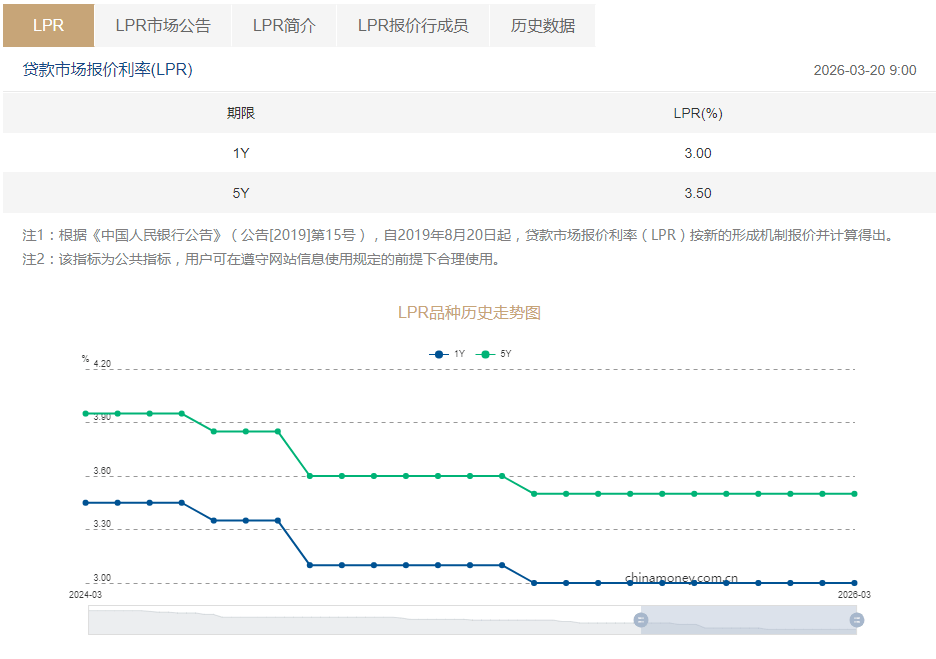This screenshot has height=659, width=936.
Task: Click the 注2 note text line
Action: (x=263, y=259)
